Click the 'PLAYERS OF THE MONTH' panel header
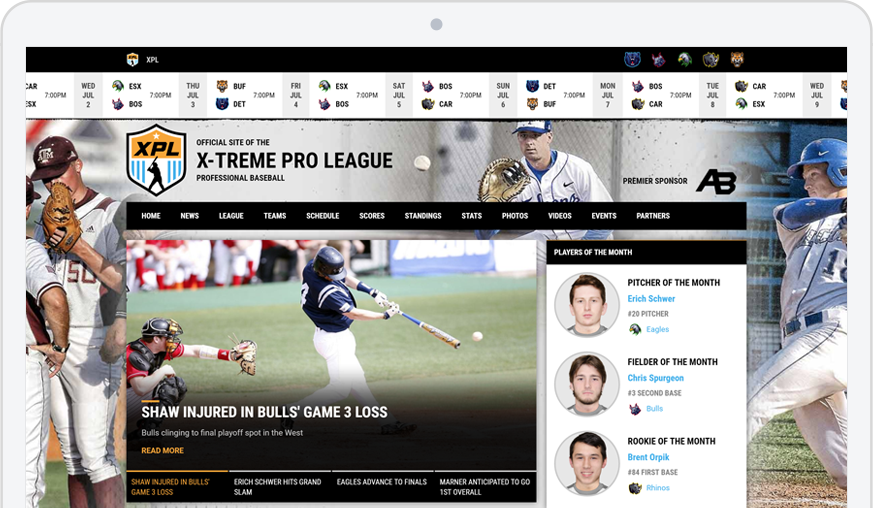Image resolution: width=873 pixels, height=508 pixels. (x=646, y=252)
